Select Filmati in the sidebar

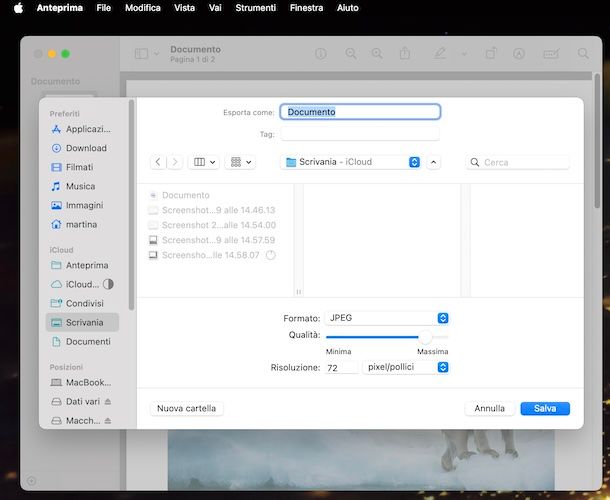pos(82,167)
